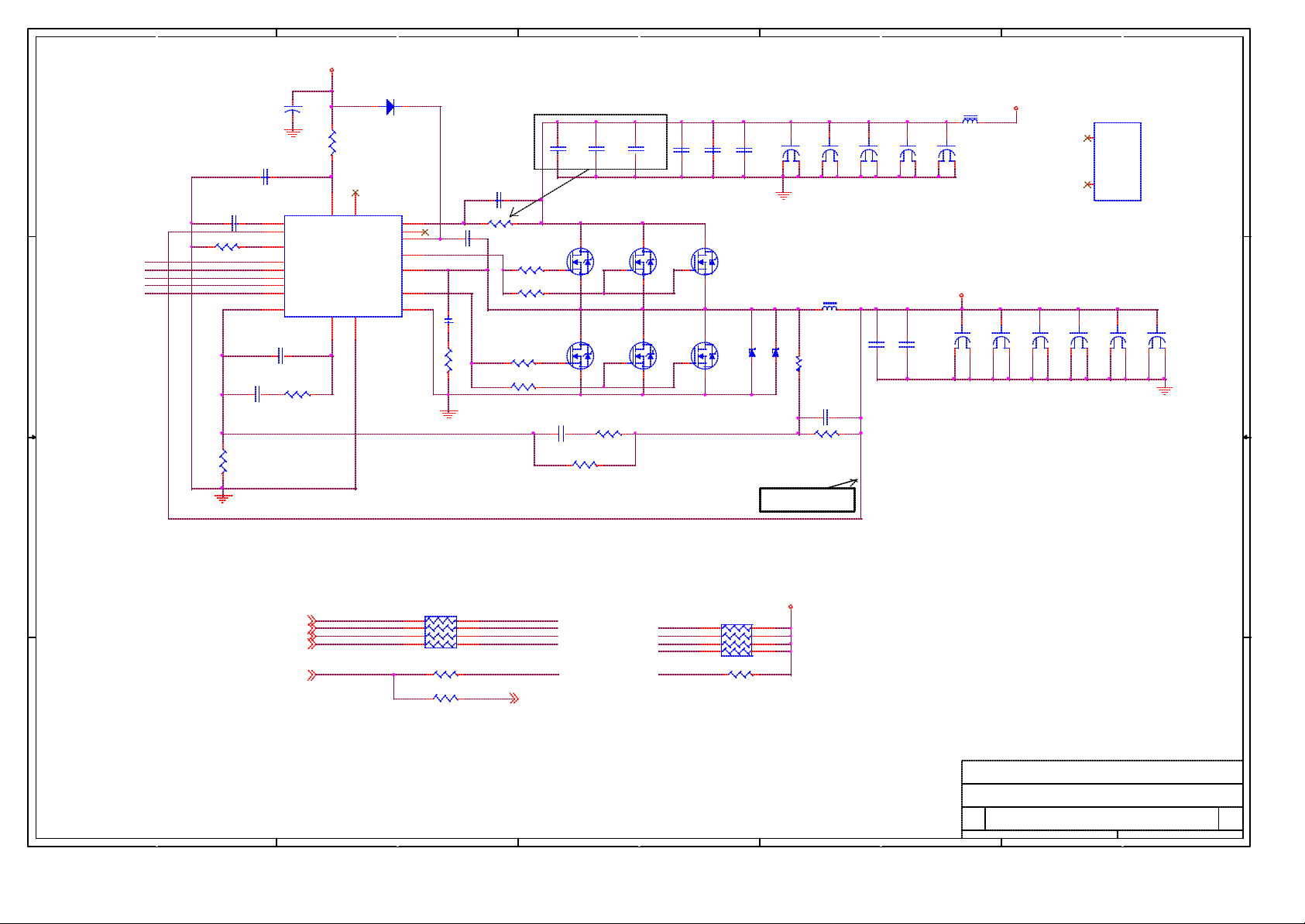Click the power port circle above the output capacitor bank
Screen dimensions: 1305x924
pos(961,295)
